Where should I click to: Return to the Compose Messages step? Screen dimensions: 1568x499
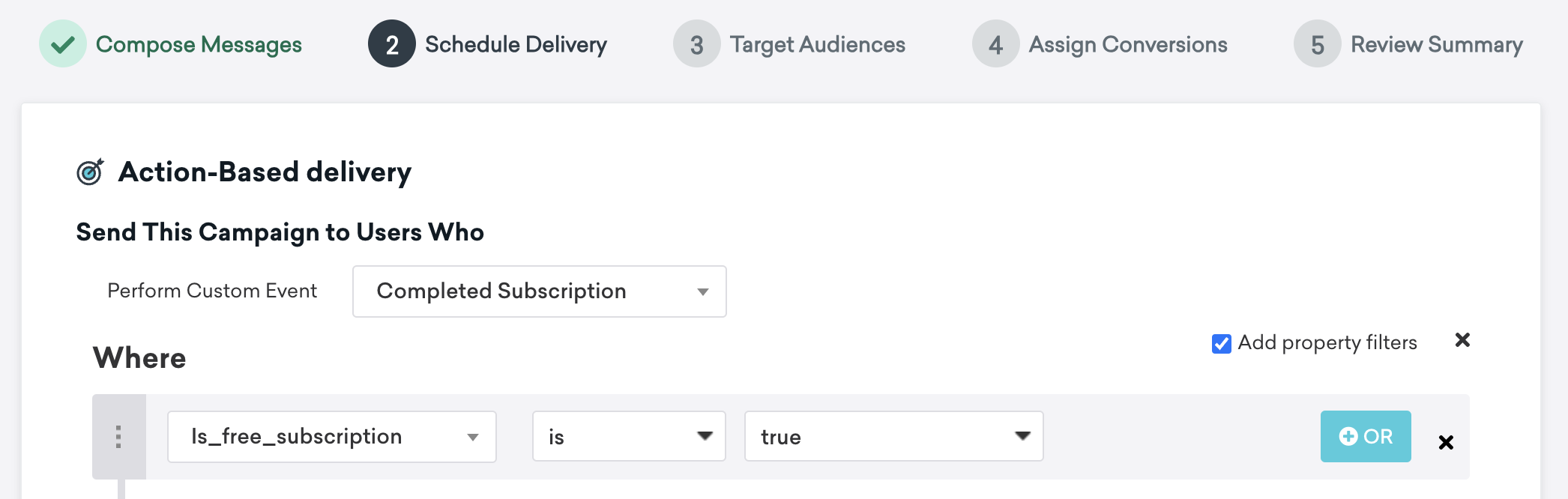[199, 45]
